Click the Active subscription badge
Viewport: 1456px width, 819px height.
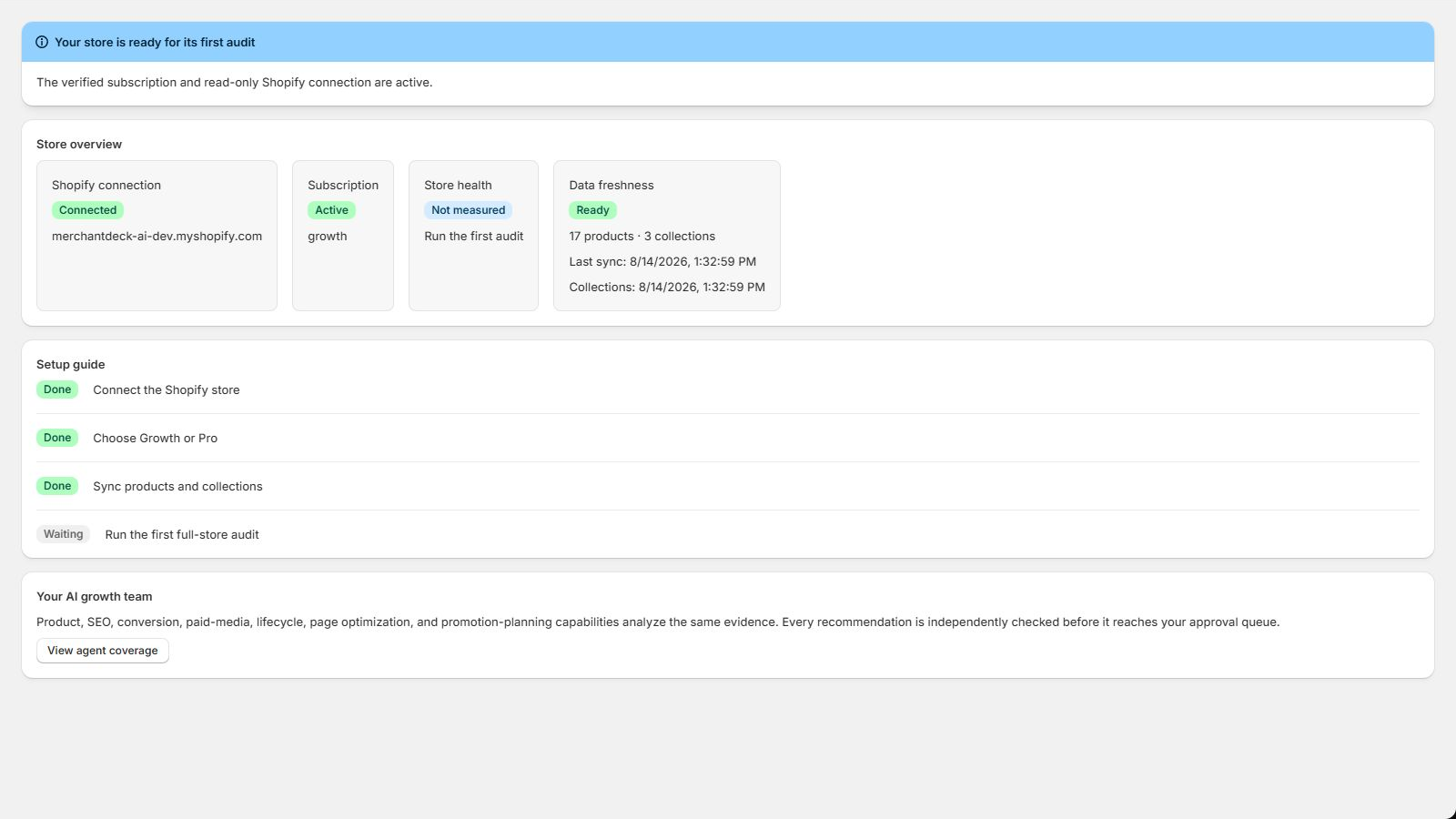click(x=331, y=210)
